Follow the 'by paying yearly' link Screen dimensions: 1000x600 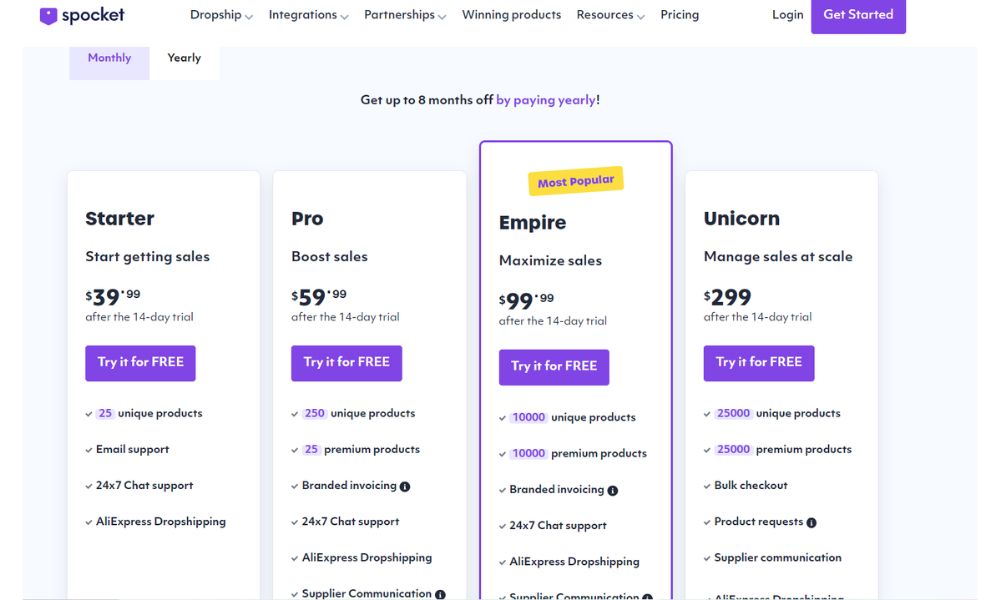tap(546, 100)
